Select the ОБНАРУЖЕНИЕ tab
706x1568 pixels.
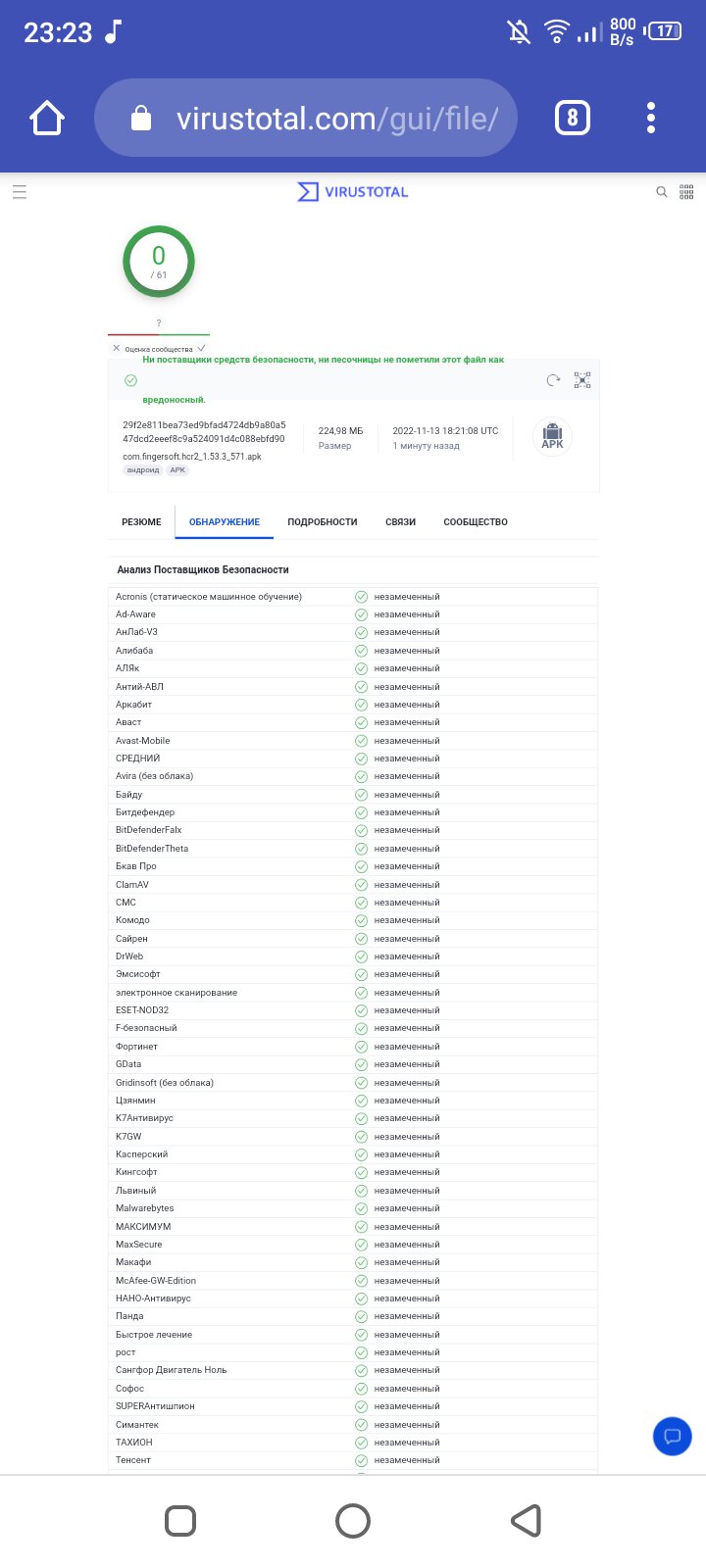(225, 522)
